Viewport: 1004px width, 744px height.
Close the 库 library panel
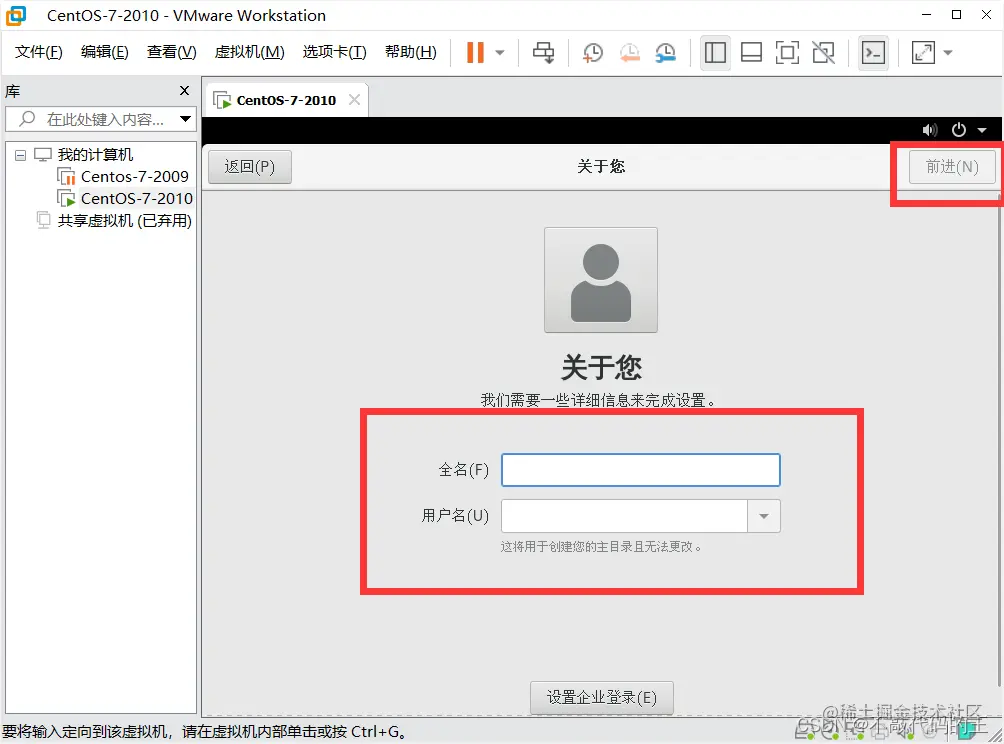click(x=184, y=91)
